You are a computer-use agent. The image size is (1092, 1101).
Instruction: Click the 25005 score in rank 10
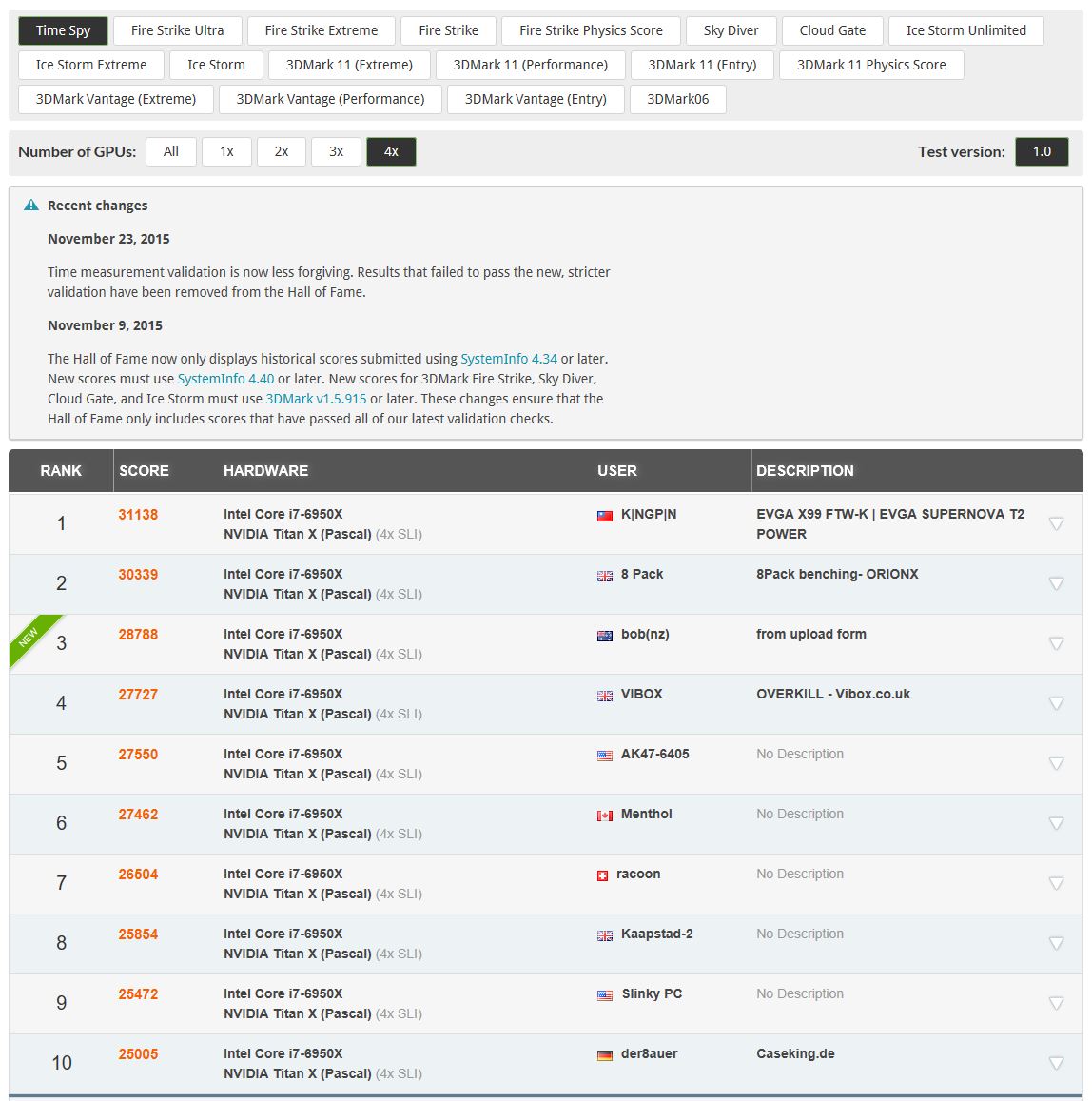[x=138, y=1054]
